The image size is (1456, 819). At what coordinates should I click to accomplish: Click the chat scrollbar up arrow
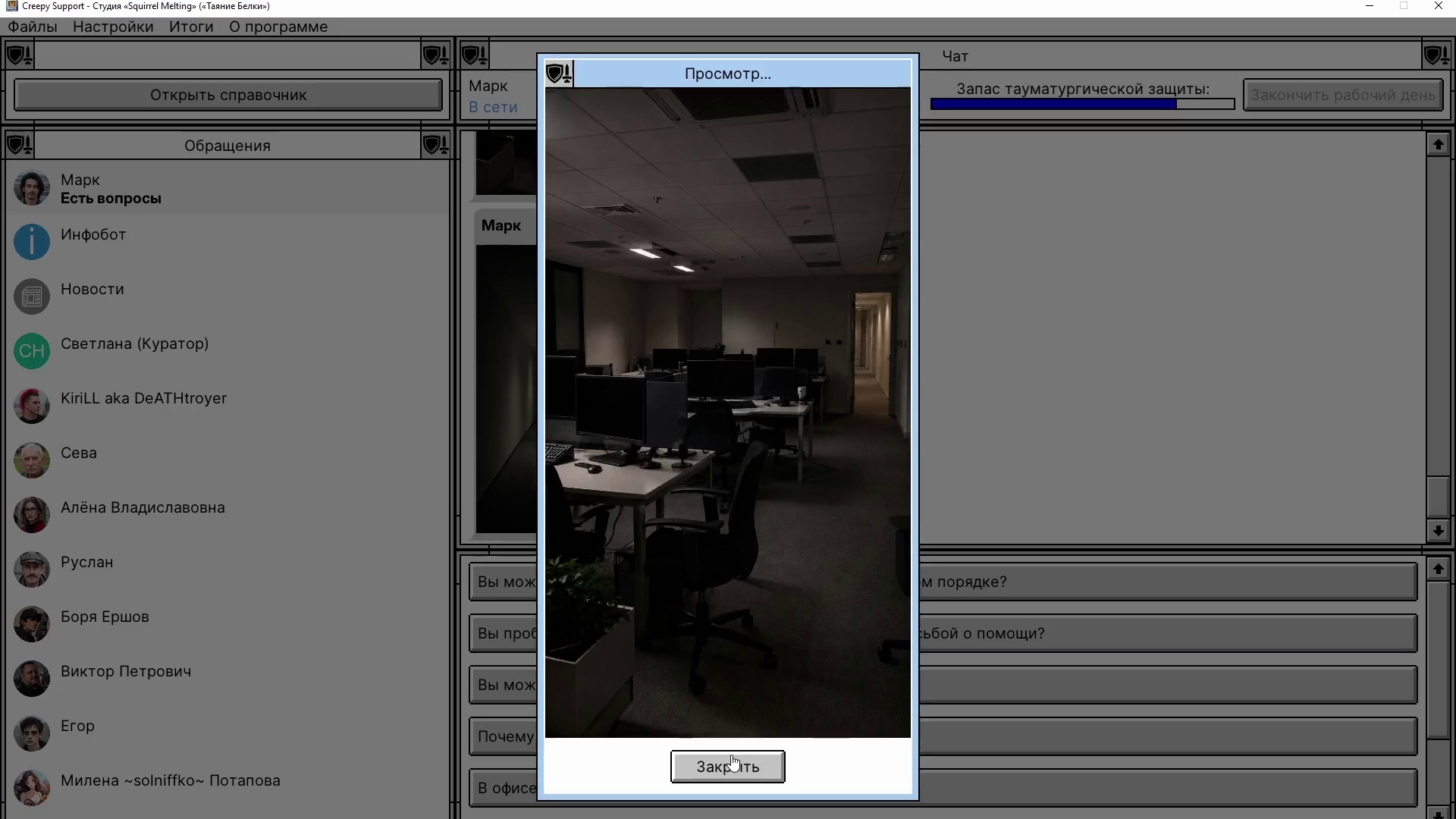pos(1438,144)
